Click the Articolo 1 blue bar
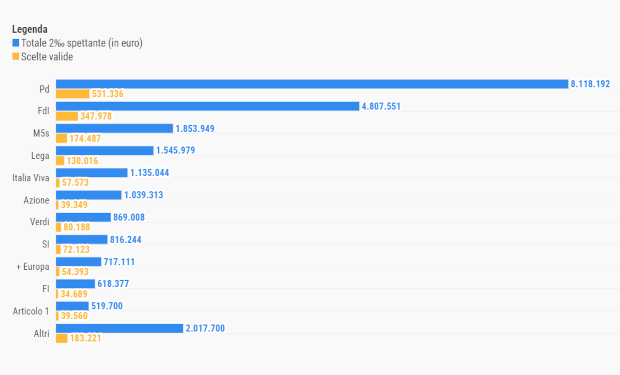The height and width of the screenshot is (375, 620). point(72,306)
